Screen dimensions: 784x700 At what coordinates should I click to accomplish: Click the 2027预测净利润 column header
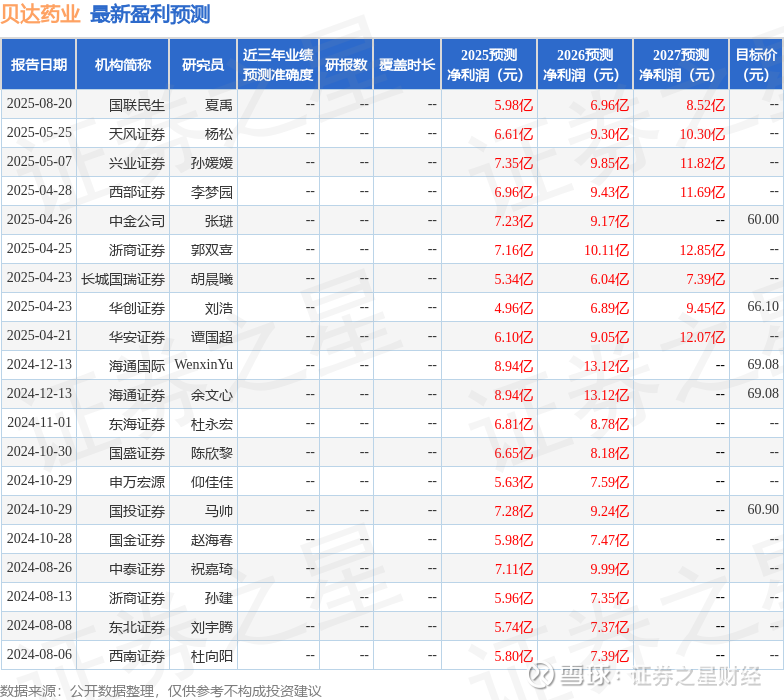(x=681, y=64)
